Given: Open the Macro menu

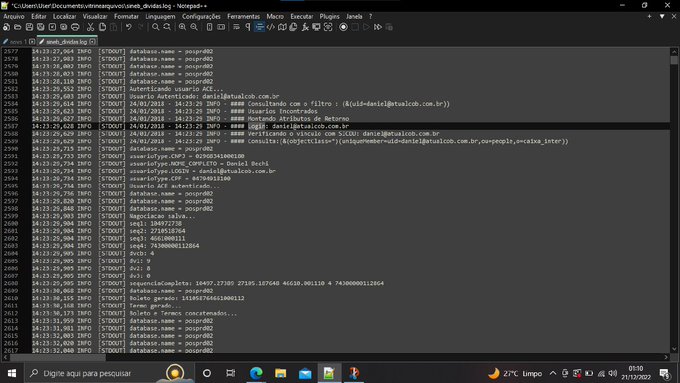Looking at the screenshot, I should click(275, 16).
